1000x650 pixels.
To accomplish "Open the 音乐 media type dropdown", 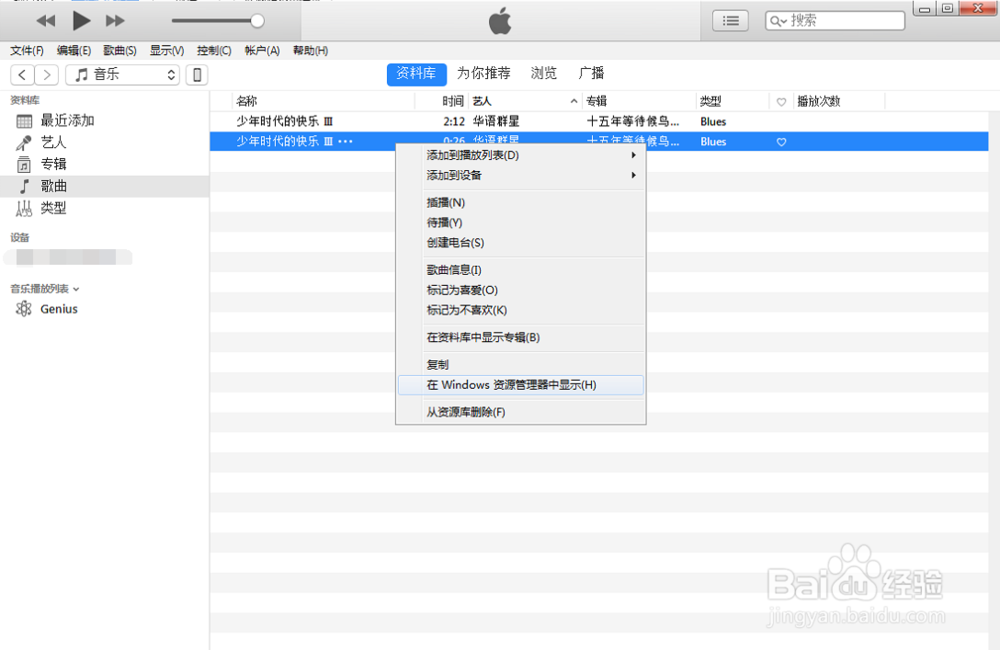I will click(x=122, y=75).
